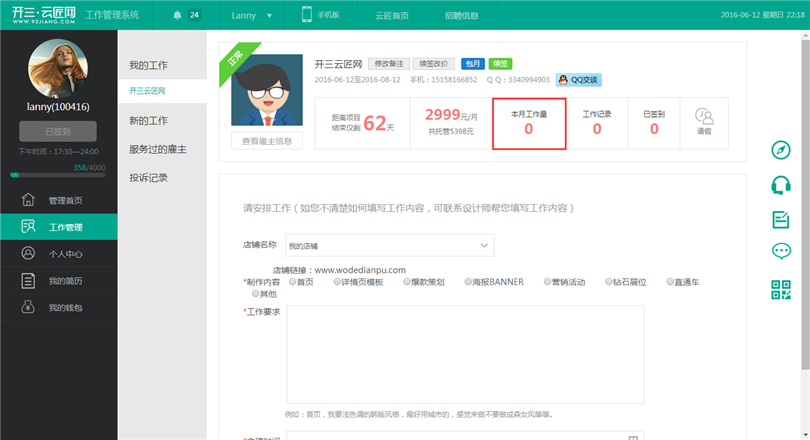Click the green 续签 button
This screenshot has height=440, width=810.
coord(500,64)
